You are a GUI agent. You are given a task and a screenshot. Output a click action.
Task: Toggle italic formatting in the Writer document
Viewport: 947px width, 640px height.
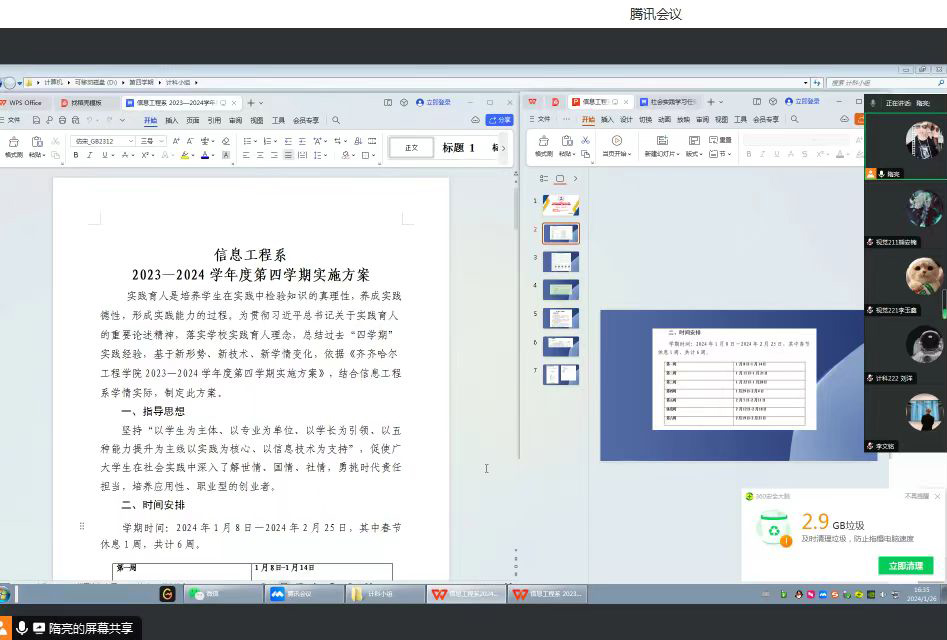click(x=91, y=155)
